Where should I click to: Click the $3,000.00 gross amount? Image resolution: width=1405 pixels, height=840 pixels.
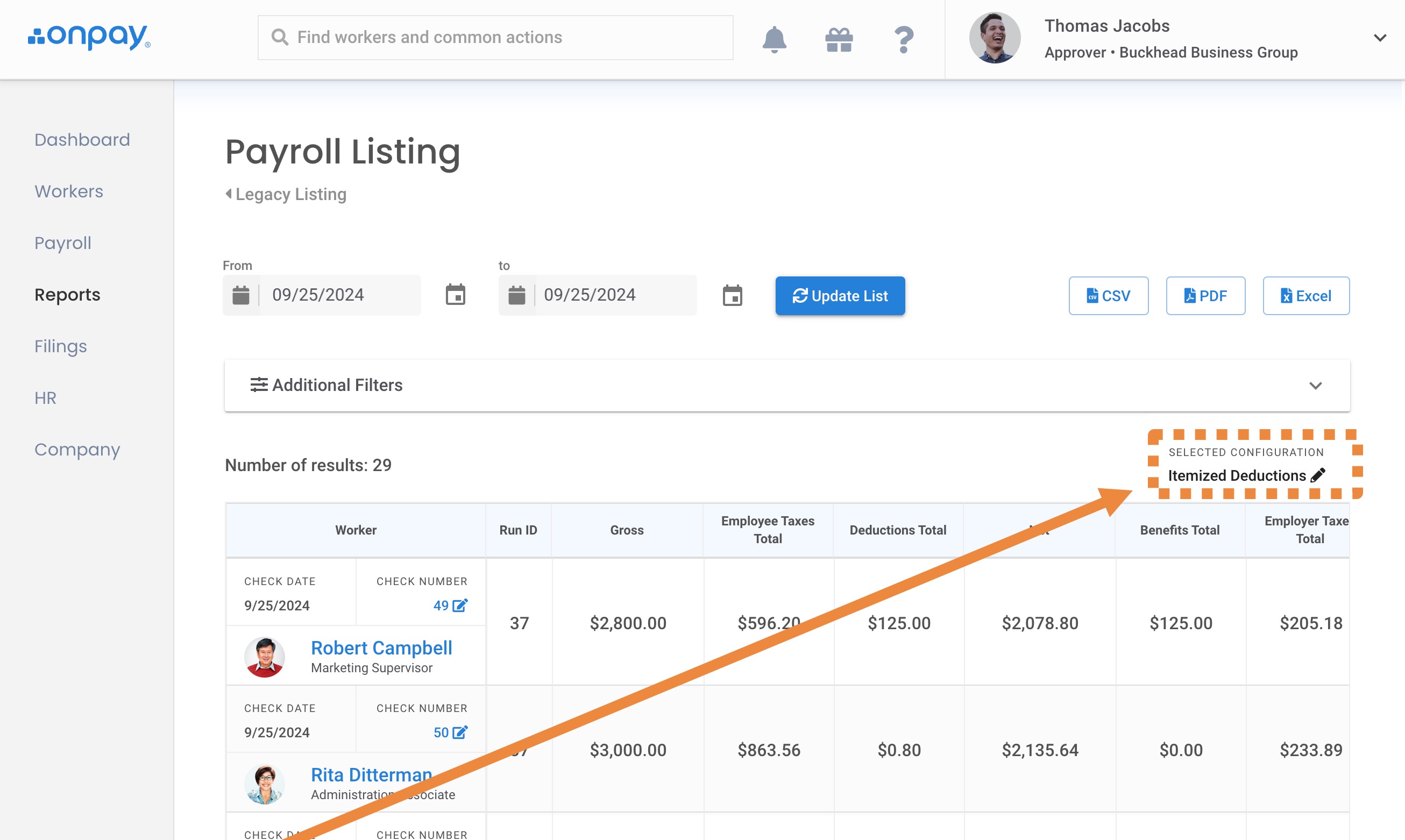click(628, 750)
